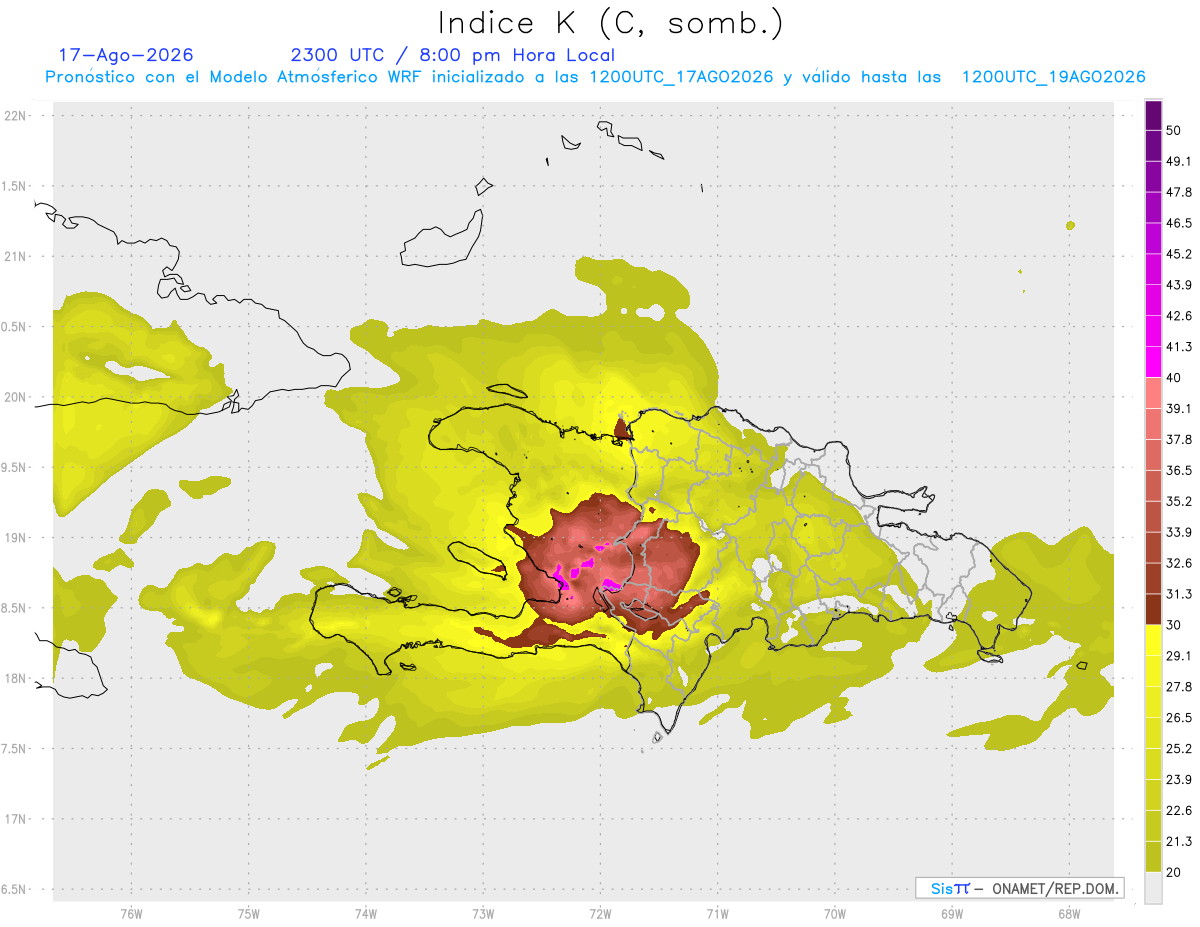Screen dimensions: 1200x927
Task: Click the "19N" latitude label
Action: [x=14, y=538]
